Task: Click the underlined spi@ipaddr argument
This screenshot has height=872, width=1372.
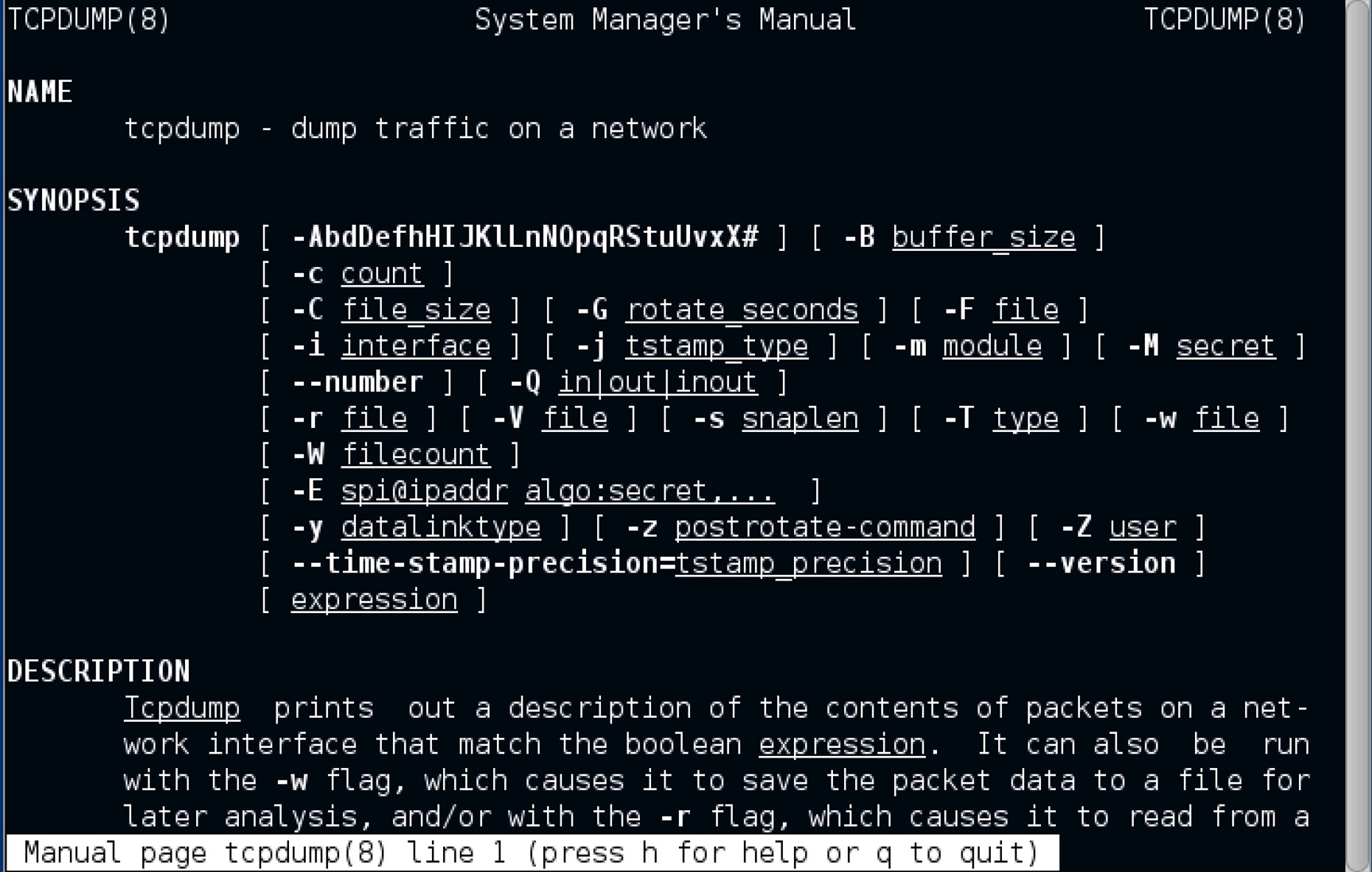Action: pyautogui.click(x=424, y=492)
